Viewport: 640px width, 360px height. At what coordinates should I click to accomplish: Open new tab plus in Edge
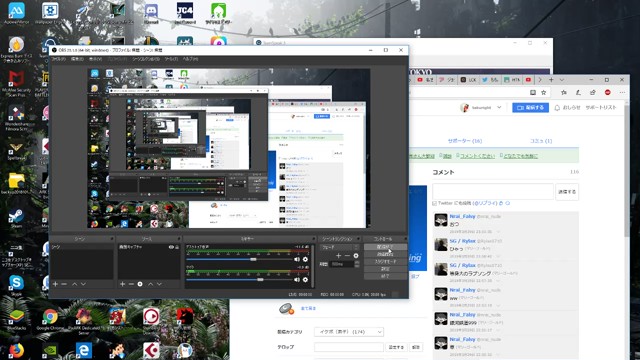pyautogui.click(x=551, y=80)
